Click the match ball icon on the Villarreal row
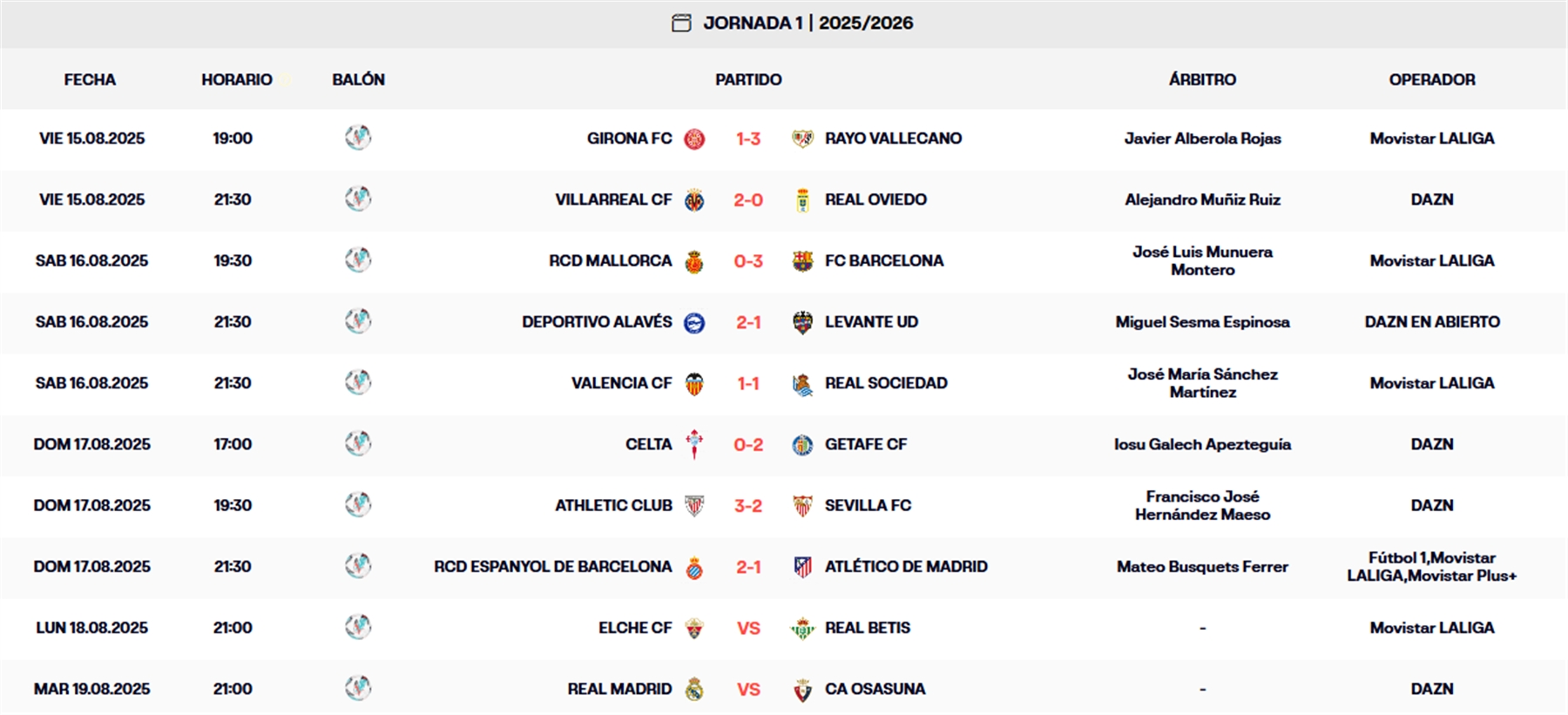This screenshot has height=715, width=1568. 357,199
